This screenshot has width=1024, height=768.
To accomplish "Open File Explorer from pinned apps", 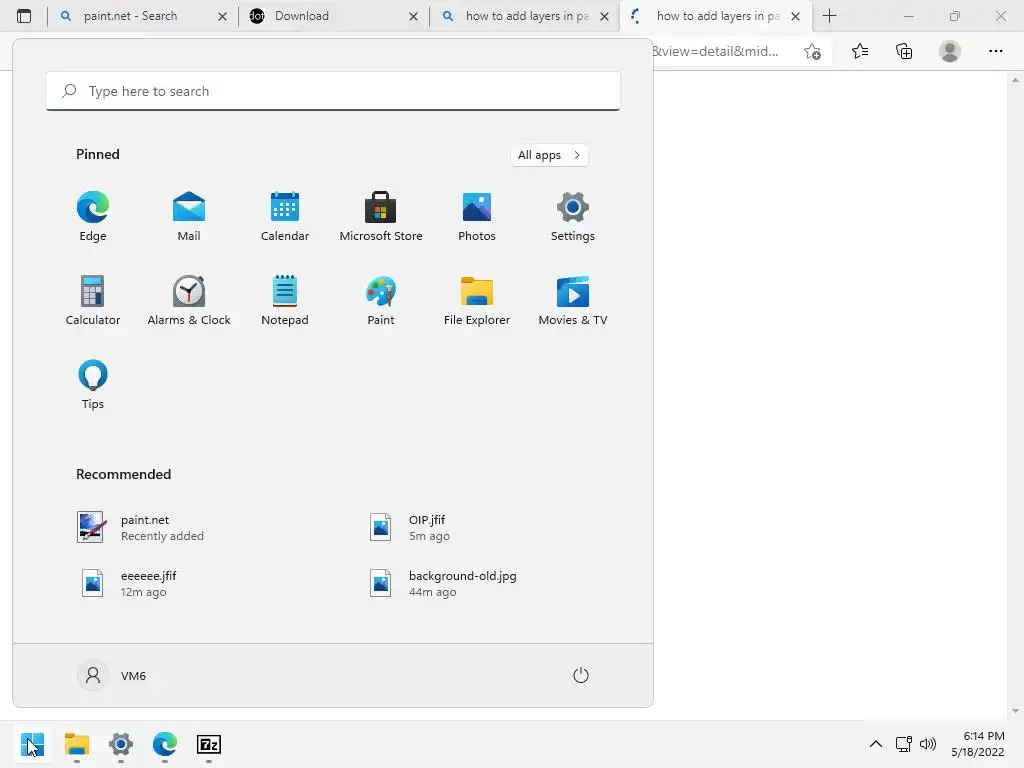I will (477, 300).
